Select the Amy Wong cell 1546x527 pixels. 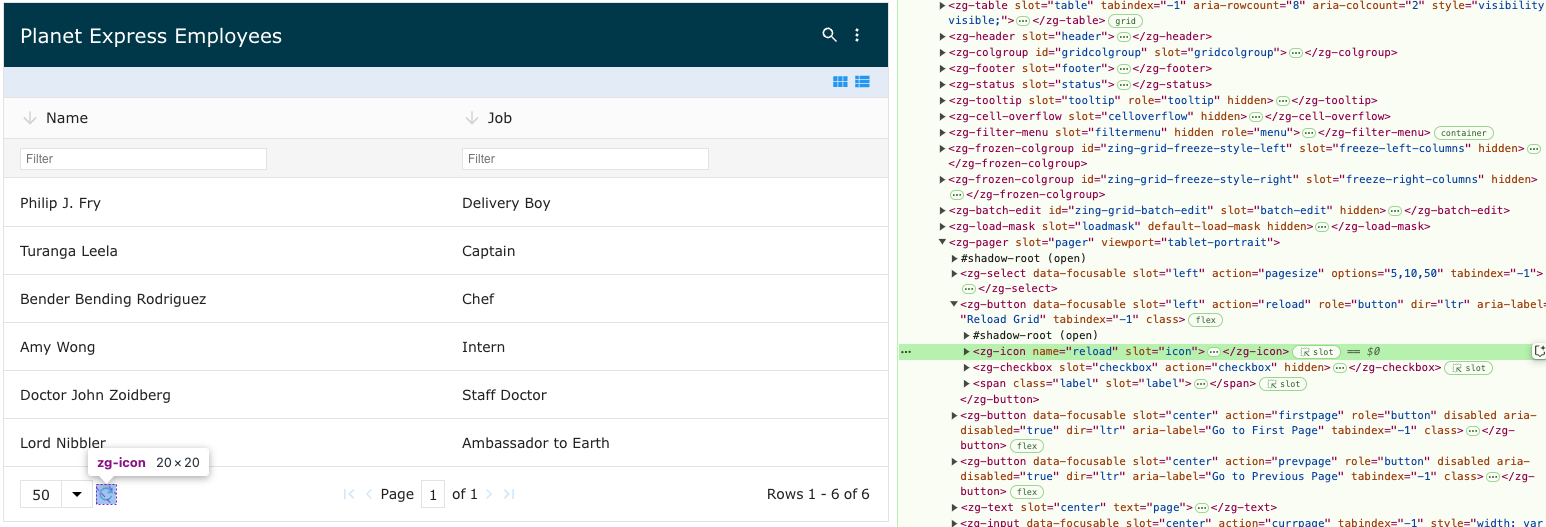tap(225, 347)
